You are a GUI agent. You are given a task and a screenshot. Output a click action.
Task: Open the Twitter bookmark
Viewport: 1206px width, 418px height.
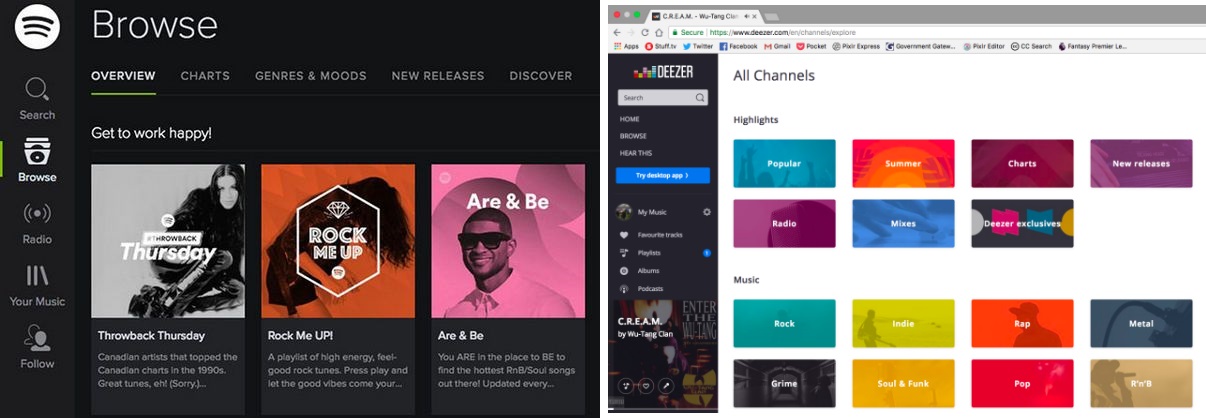[698, 46]
